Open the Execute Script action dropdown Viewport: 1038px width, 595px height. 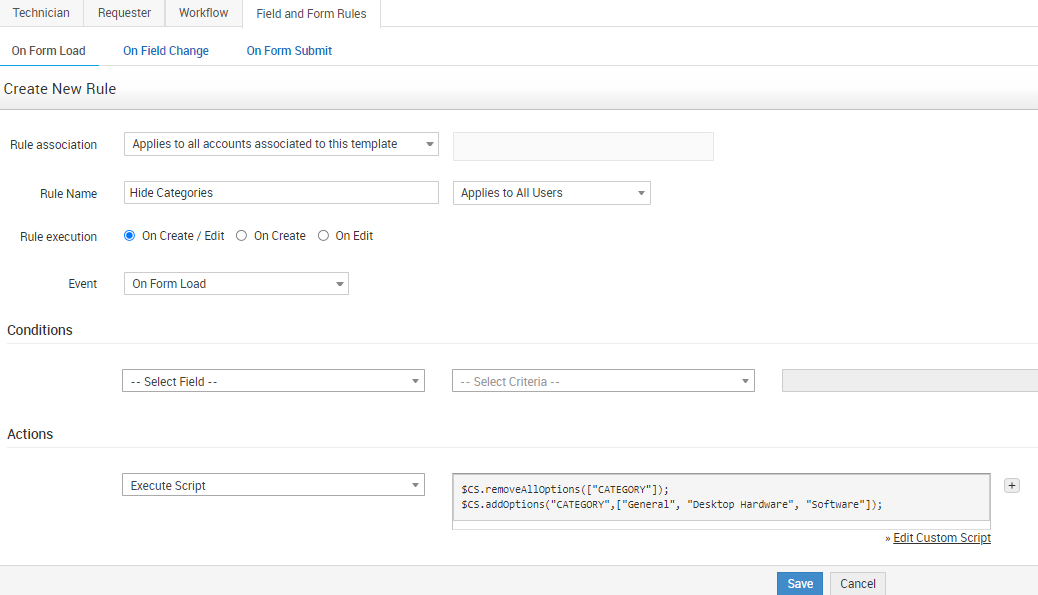[273, 486]
